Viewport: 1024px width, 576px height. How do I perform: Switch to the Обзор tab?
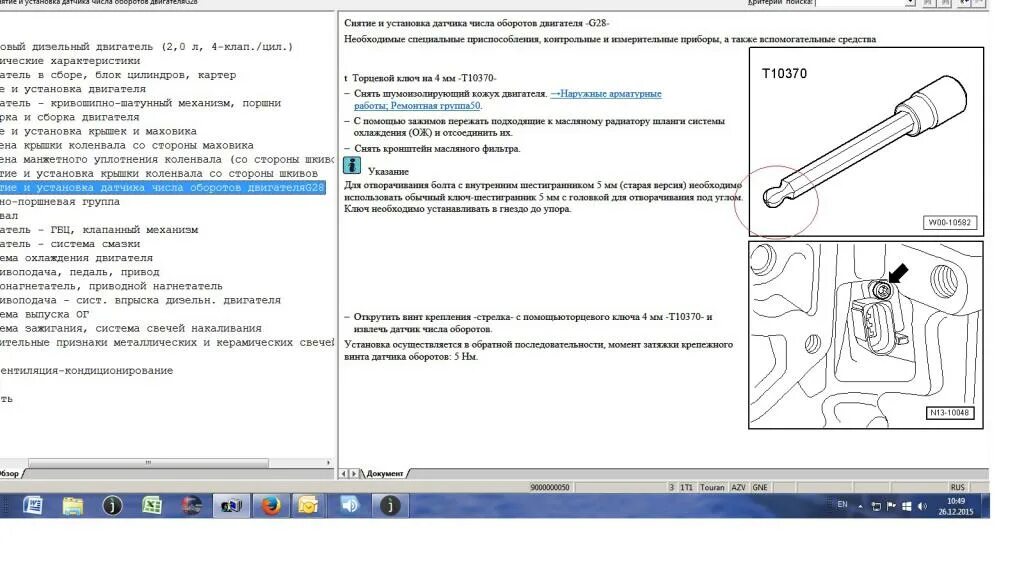coord(9,473)
